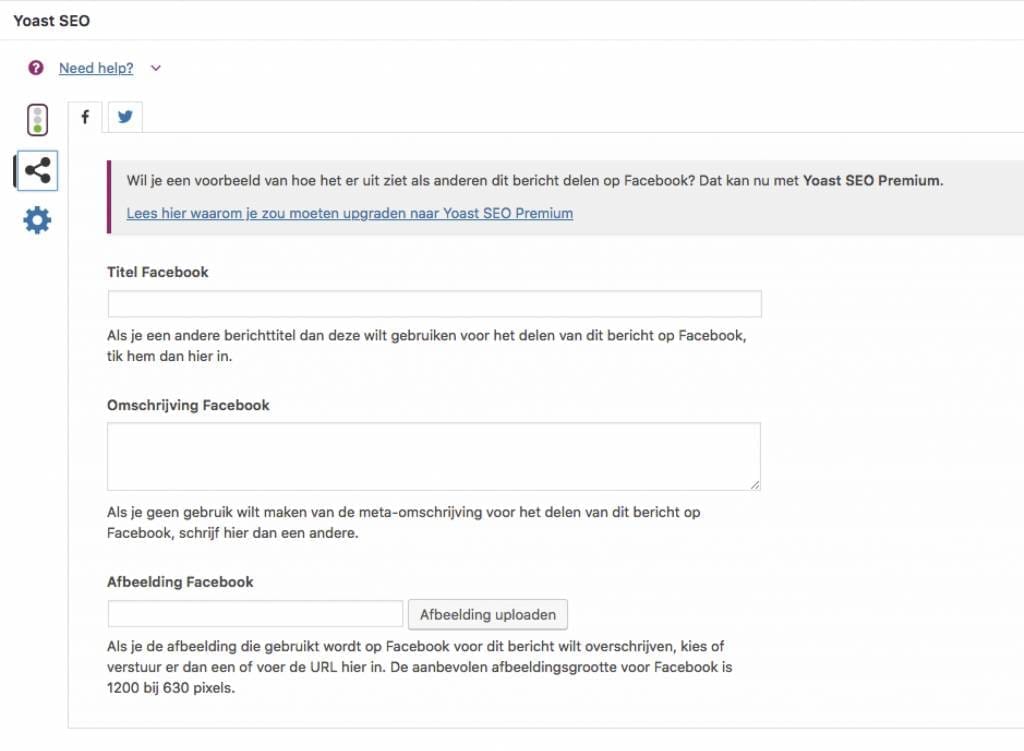The width and height of the screenshot is (1024, 751).
Task: Expand the help chevron beside Need help?
Action: 155,68
